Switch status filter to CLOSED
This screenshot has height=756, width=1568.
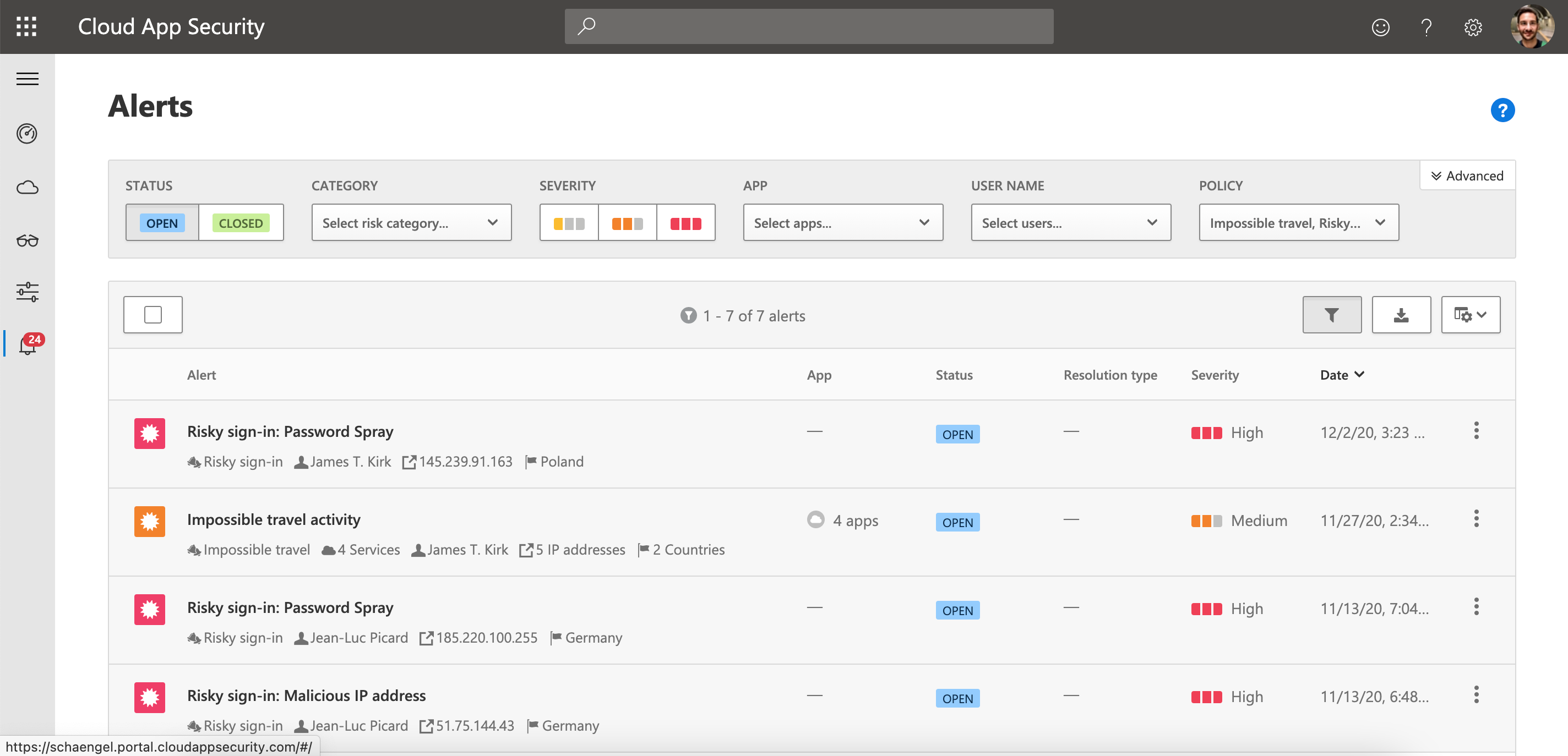point(241,223)
